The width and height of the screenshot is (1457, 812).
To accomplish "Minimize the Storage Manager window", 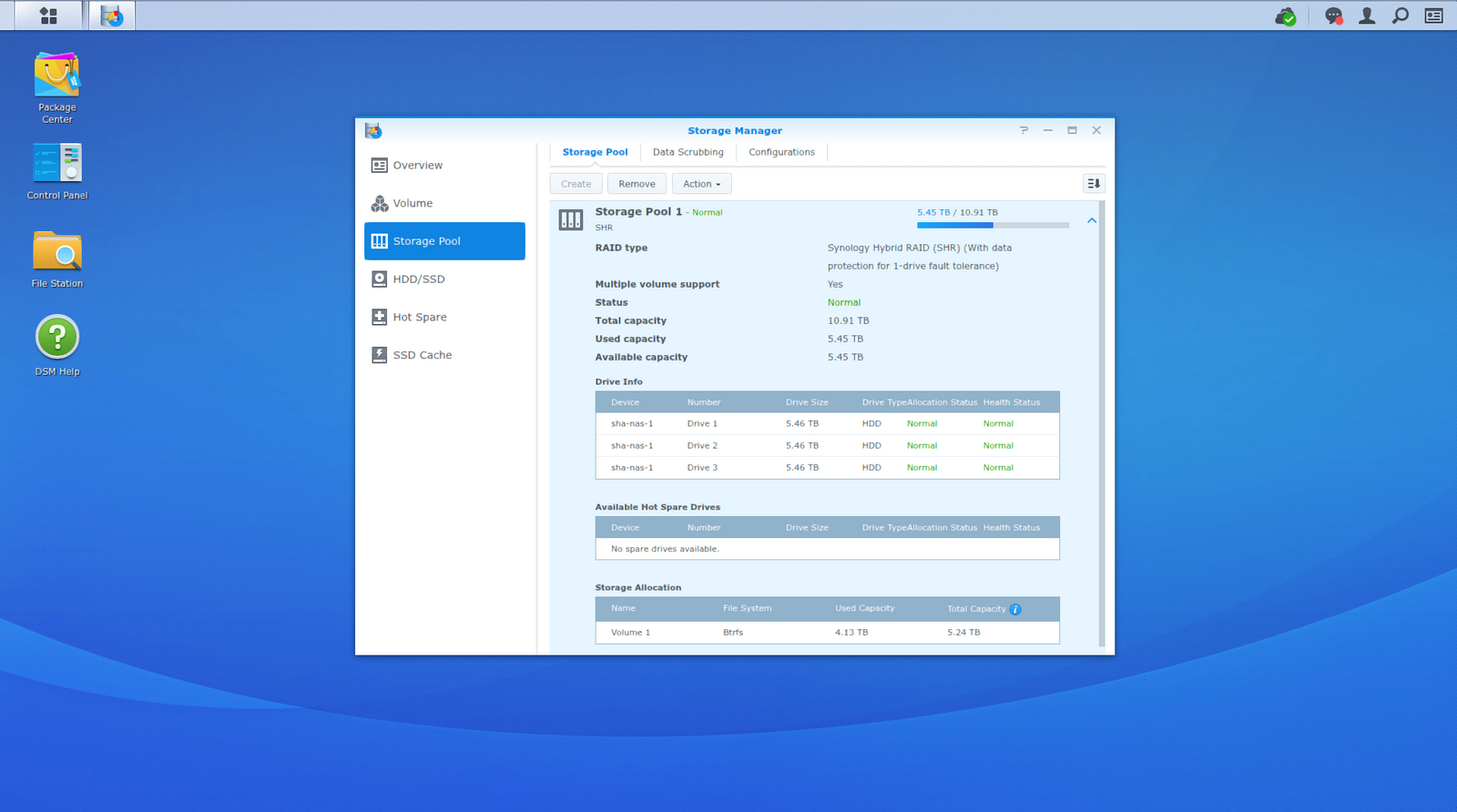I will [1048, 130].
